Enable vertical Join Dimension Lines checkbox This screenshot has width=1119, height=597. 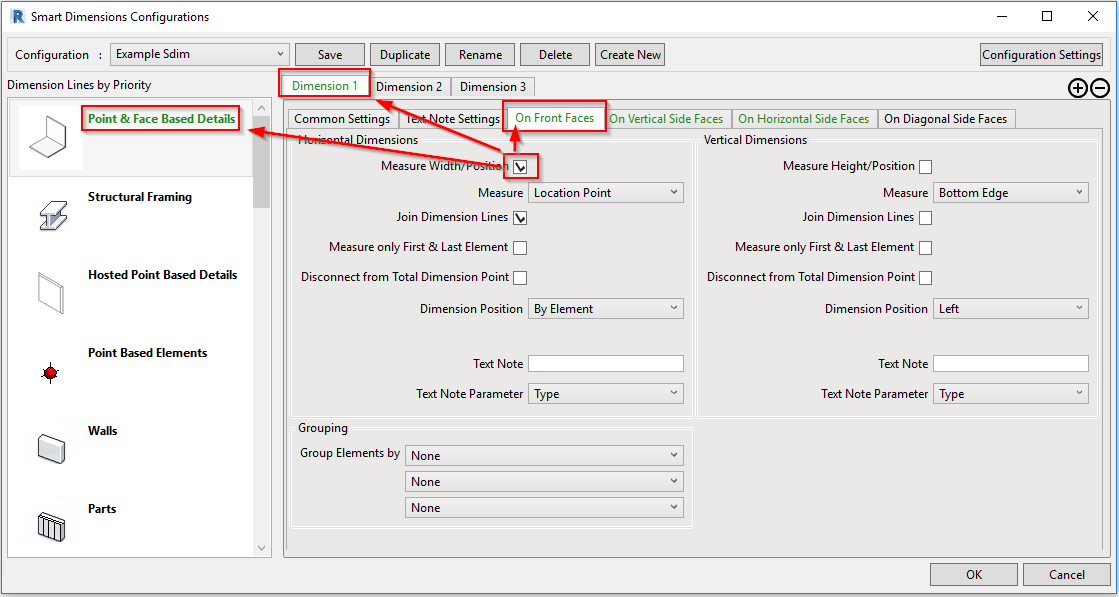[926, 218]
